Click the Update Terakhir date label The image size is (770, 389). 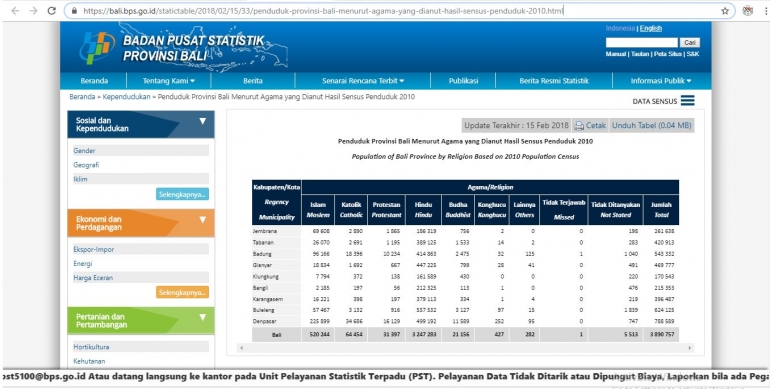point(516,126)
